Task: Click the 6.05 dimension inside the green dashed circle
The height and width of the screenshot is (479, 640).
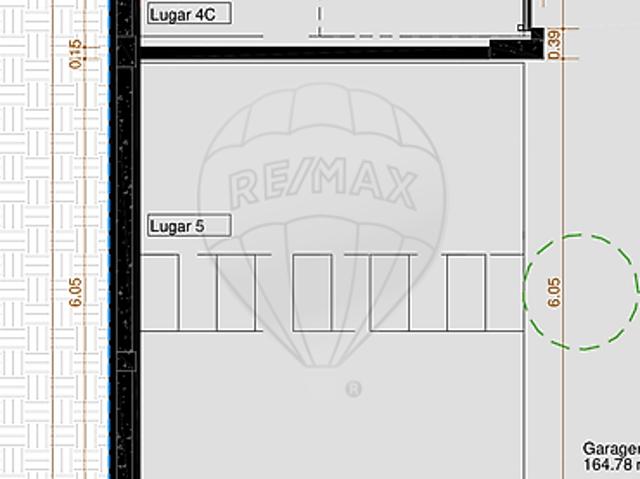Action: [x=553, y=292]
